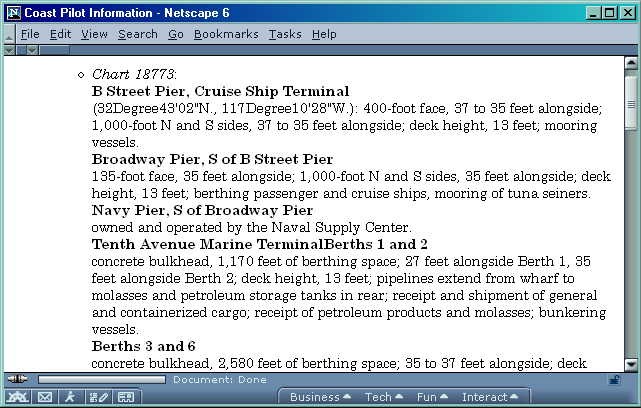Select the Search menu item
The width and height of the screenshot is (641, 408).
click(137, 34)
